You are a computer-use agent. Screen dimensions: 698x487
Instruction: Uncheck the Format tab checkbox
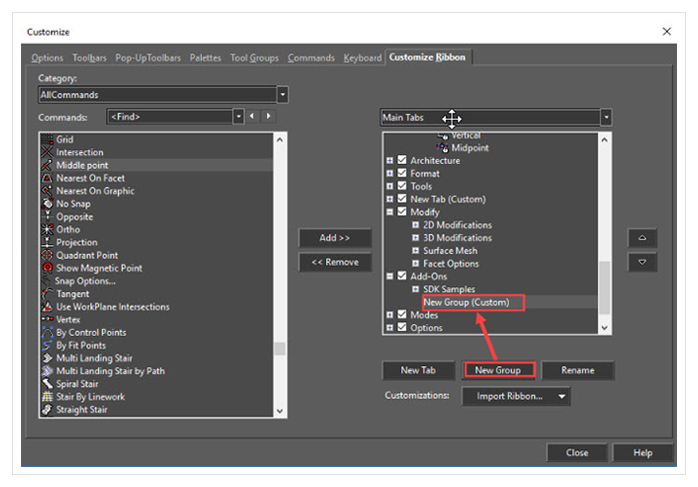coord(402,173)
